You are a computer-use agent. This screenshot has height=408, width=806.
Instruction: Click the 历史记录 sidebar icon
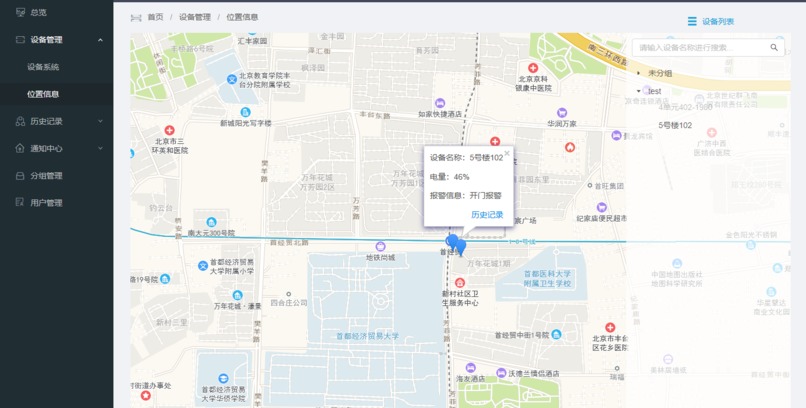click(x=20, y=121)
